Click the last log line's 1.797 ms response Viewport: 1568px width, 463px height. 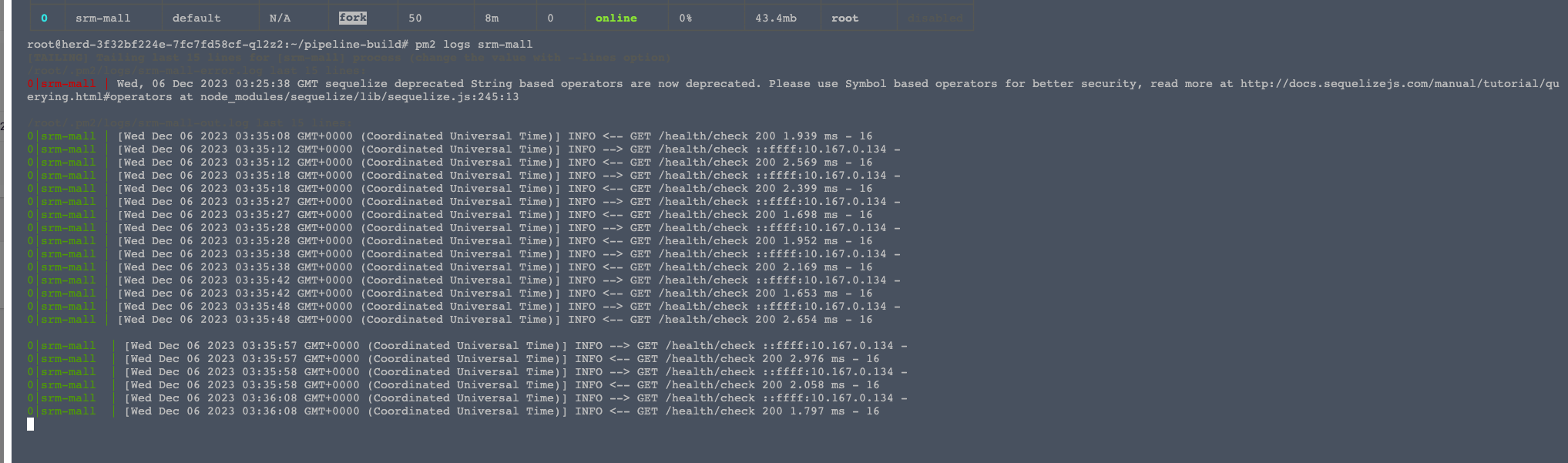coord(817,411)
